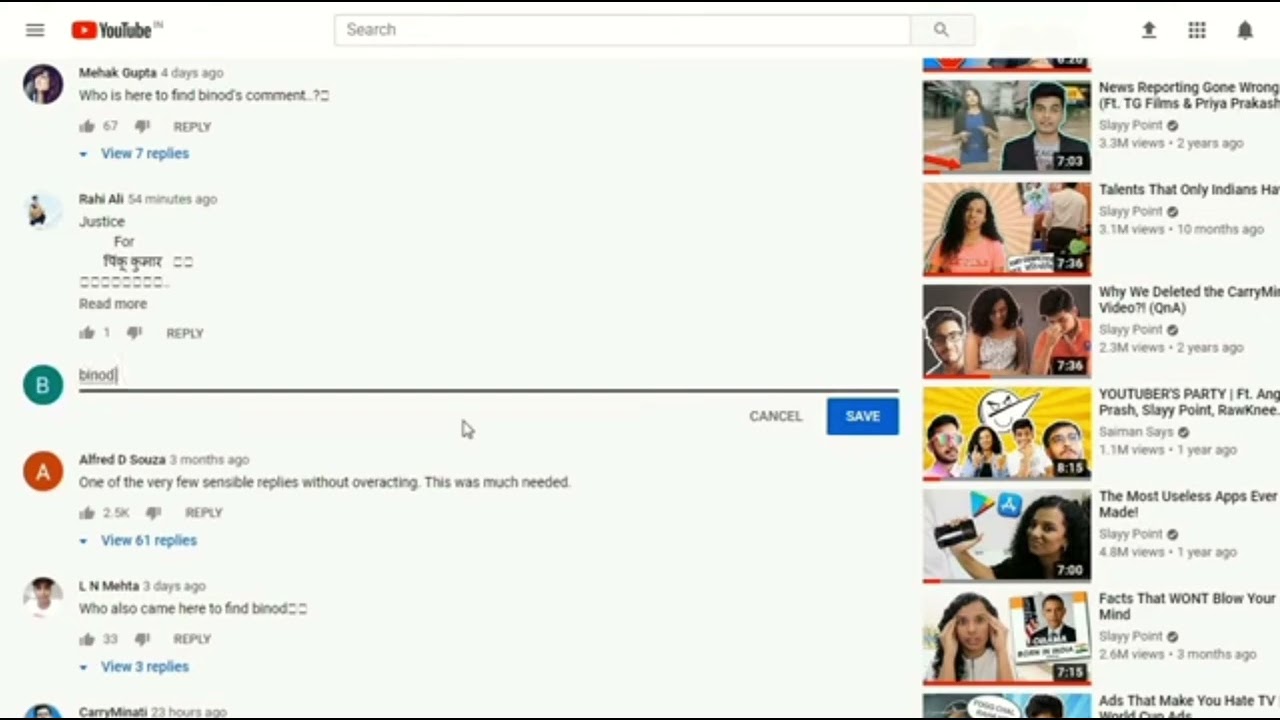Viewport: 1280px width, 720px height.
Task: Open Alfred D Souza's channel name
Action: coord(122,460)
